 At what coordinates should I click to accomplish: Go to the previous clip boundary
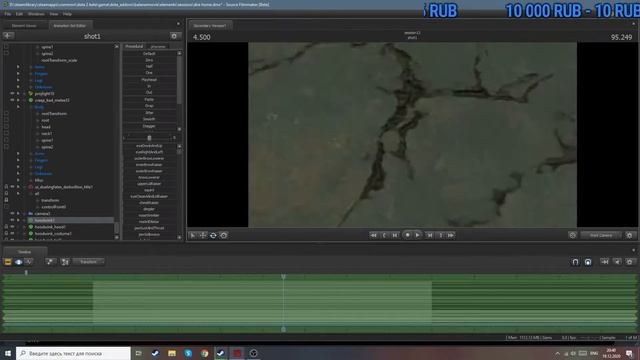384,235
